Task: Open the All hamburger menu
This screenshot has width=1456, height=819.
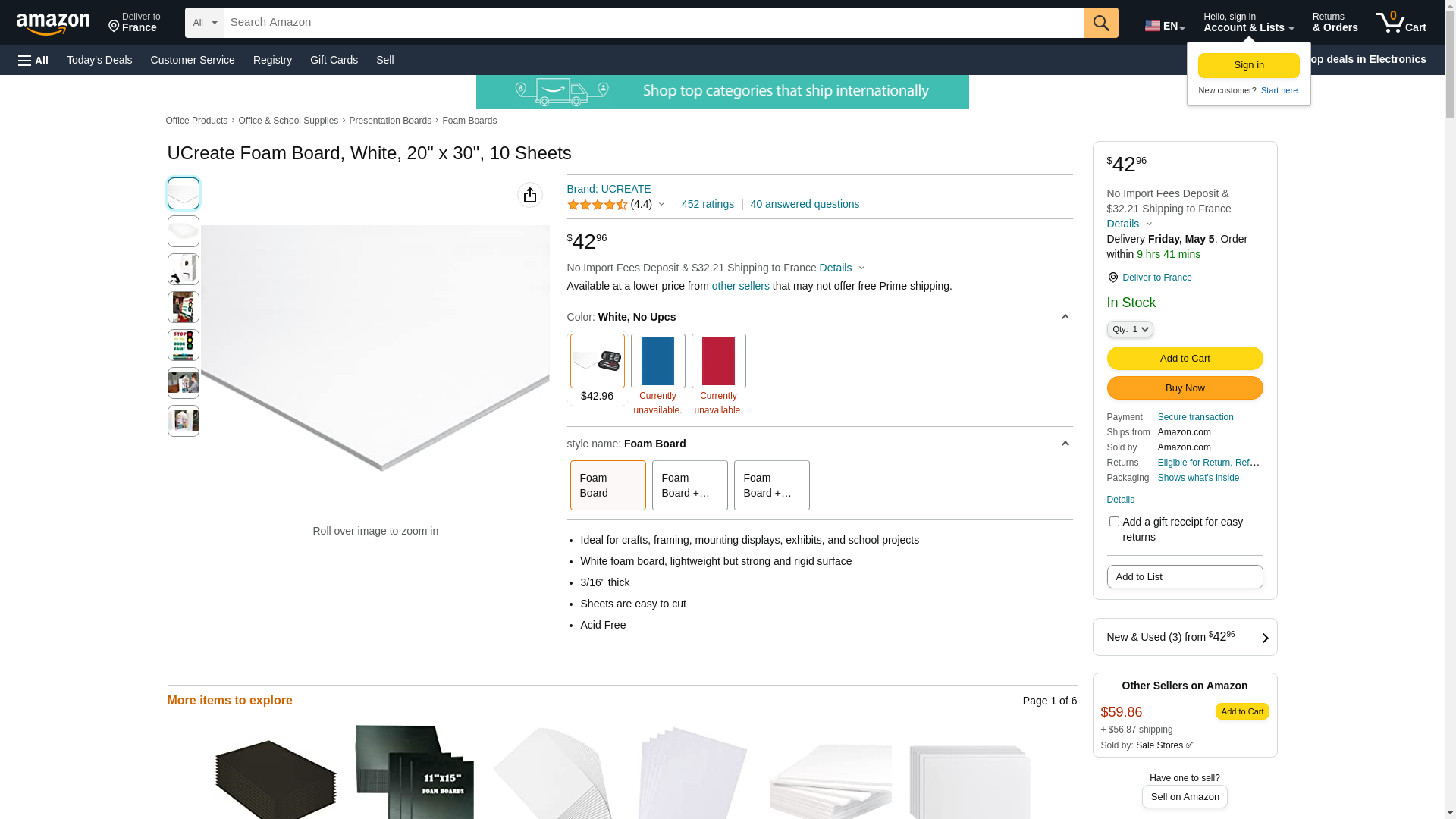Action: pyautogui.click(x=33, y=60)
